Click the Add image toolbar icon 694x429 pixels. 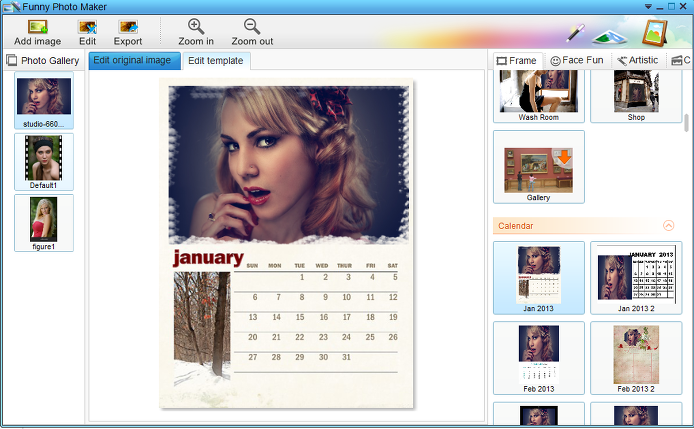(38, 27)
